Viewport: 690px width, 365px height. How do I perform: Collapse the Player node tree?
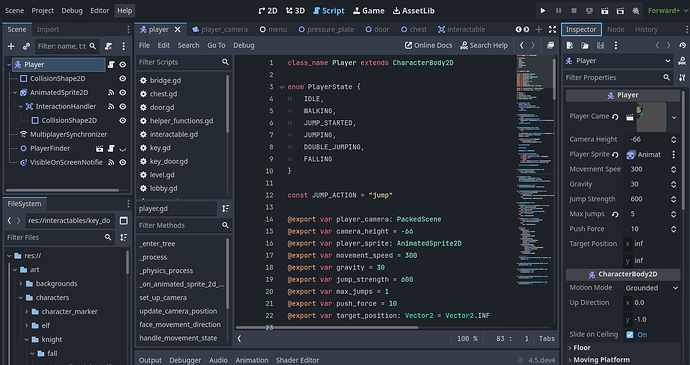pyautogui.click(x=9, y=64)
